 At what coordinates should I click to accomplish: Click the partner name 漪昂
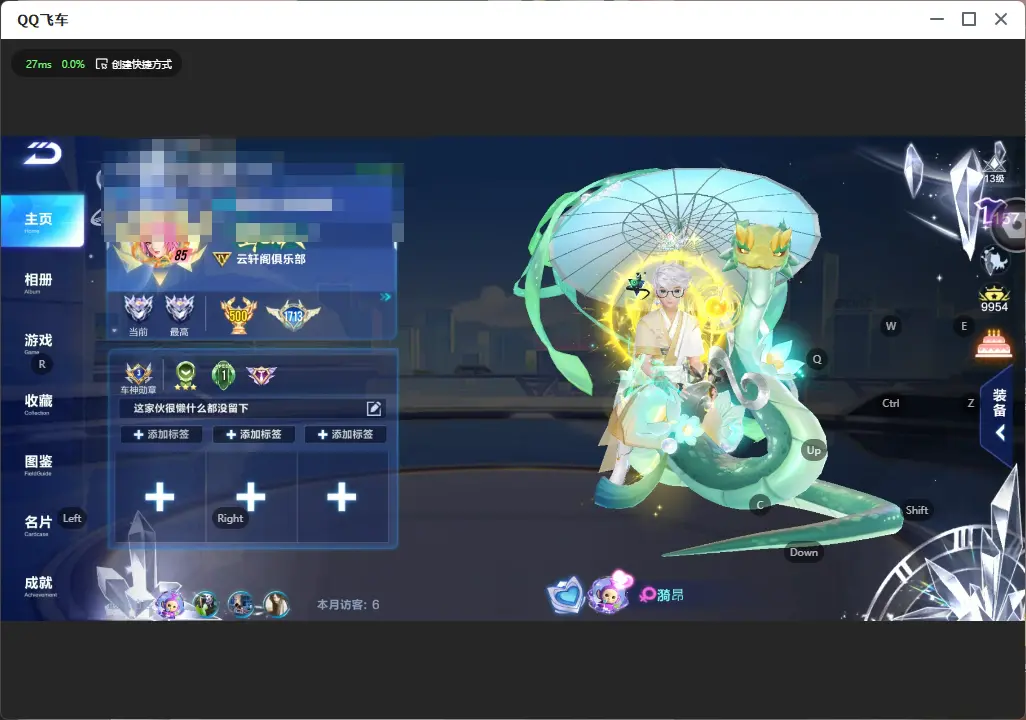click(671, 595)
